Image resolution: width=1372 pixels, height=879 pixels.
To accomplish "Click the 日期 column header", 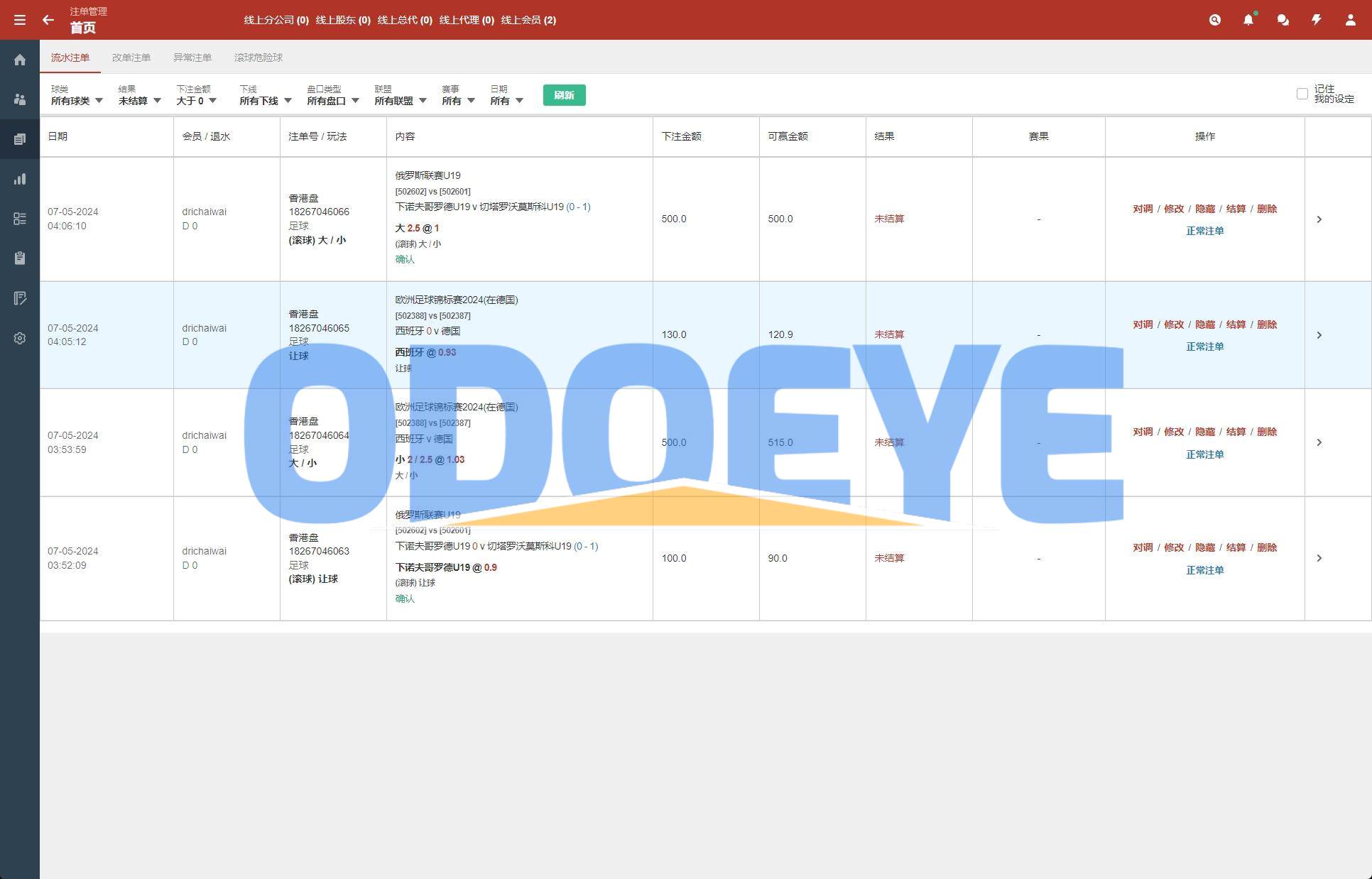I will (x=58, y=136).
